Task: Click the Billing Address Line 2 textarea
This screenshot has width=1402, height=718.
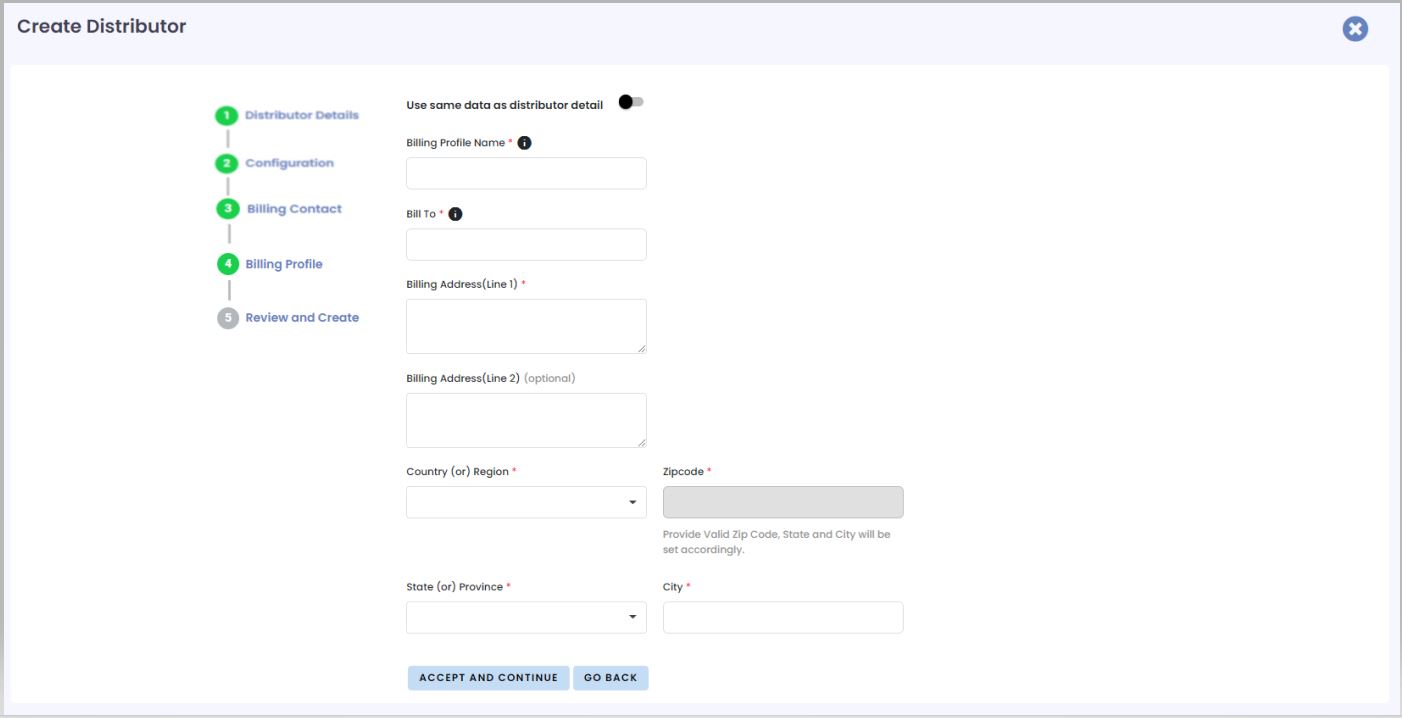Action: [x=526, y=420]
